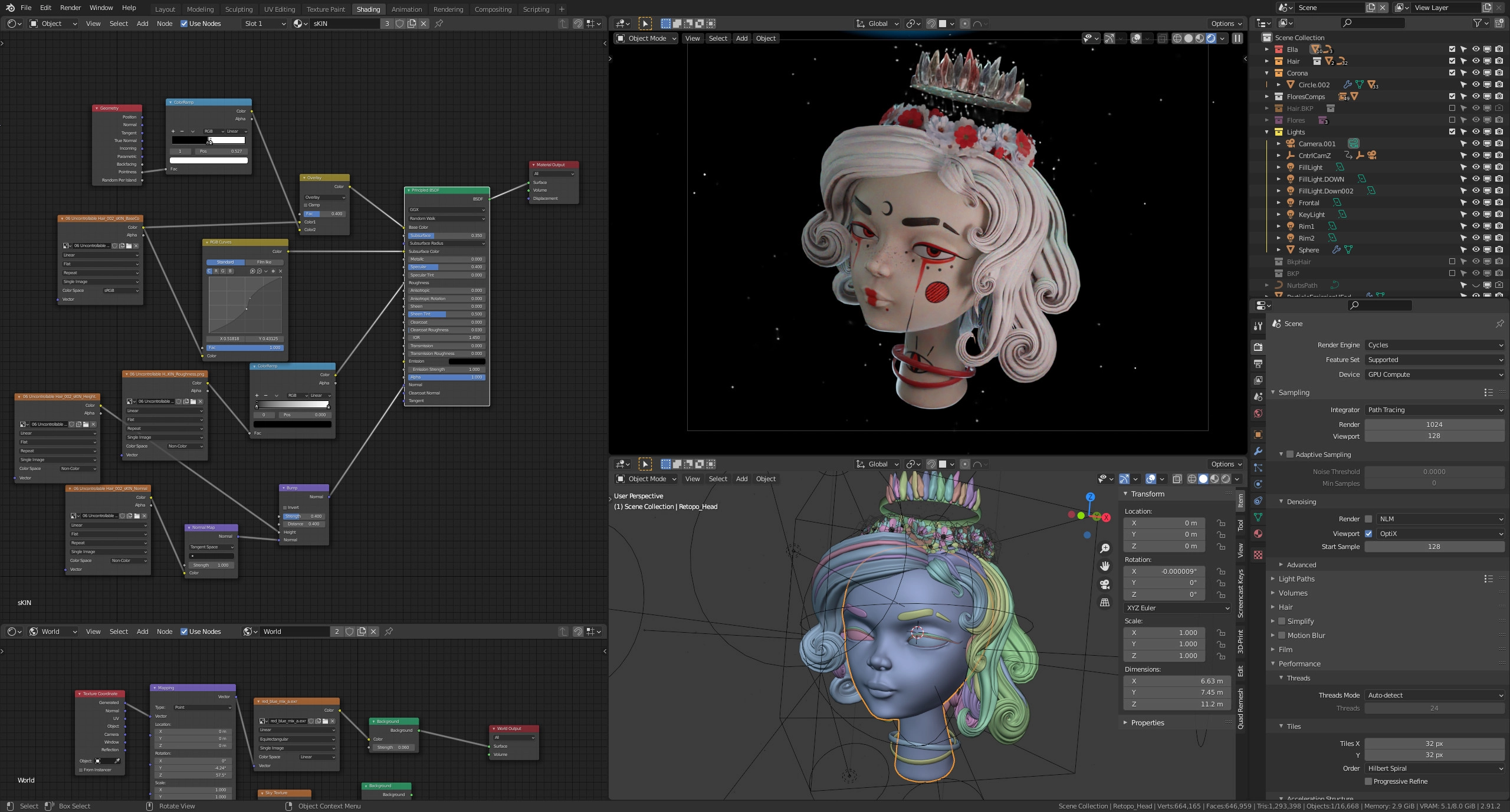The image size is (1510, 812).
Task: Toggle orthographic grid view icon
Action: pyautogui.click(x=1105, y=602)
